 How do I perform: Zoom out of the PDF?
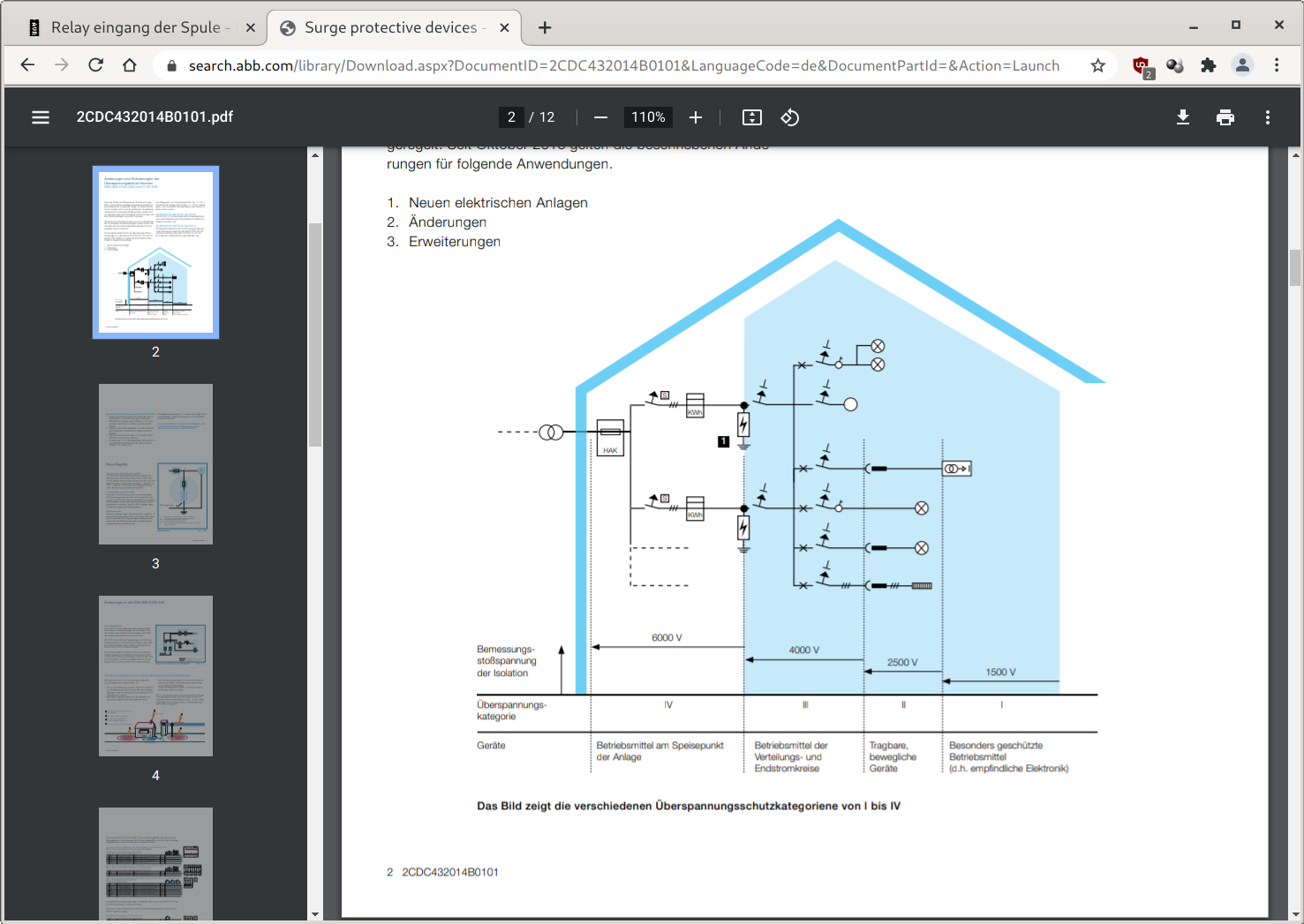pos(601,117)
